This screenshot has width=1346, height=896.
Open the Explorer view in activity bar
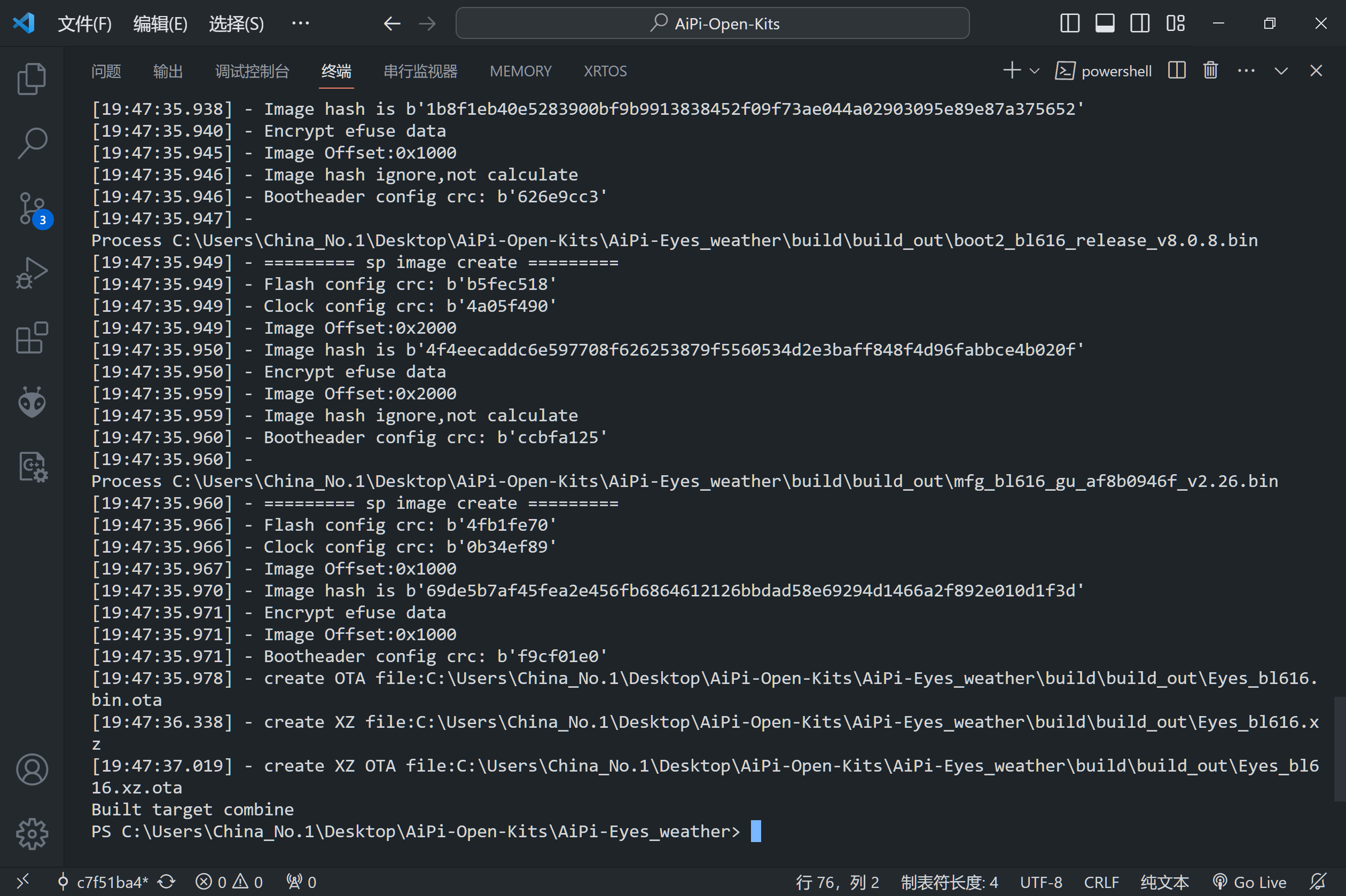point(32,78)
